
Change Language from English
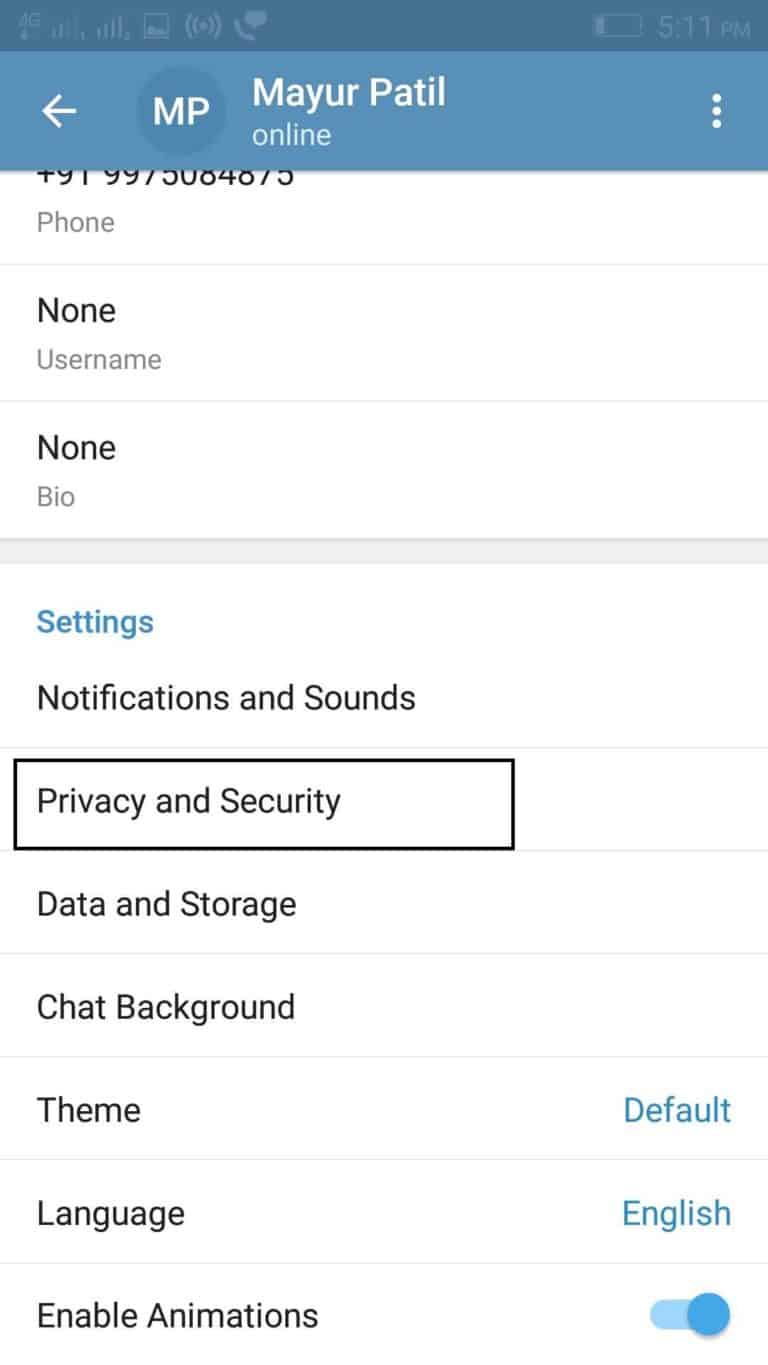coord(384,1212)
